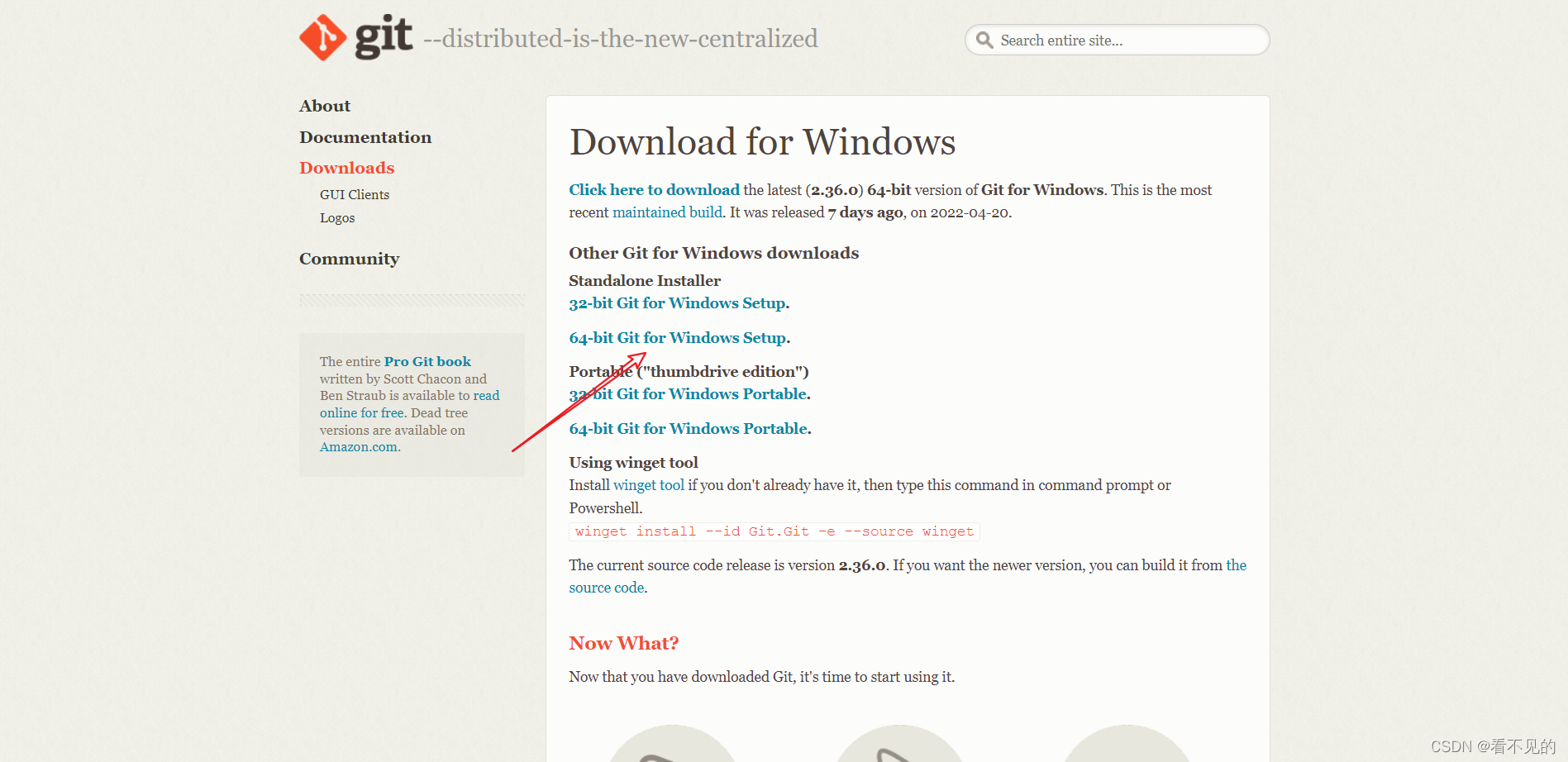
Task: Download 32-bit Git for Windows Setup
Action: (679, 303)
